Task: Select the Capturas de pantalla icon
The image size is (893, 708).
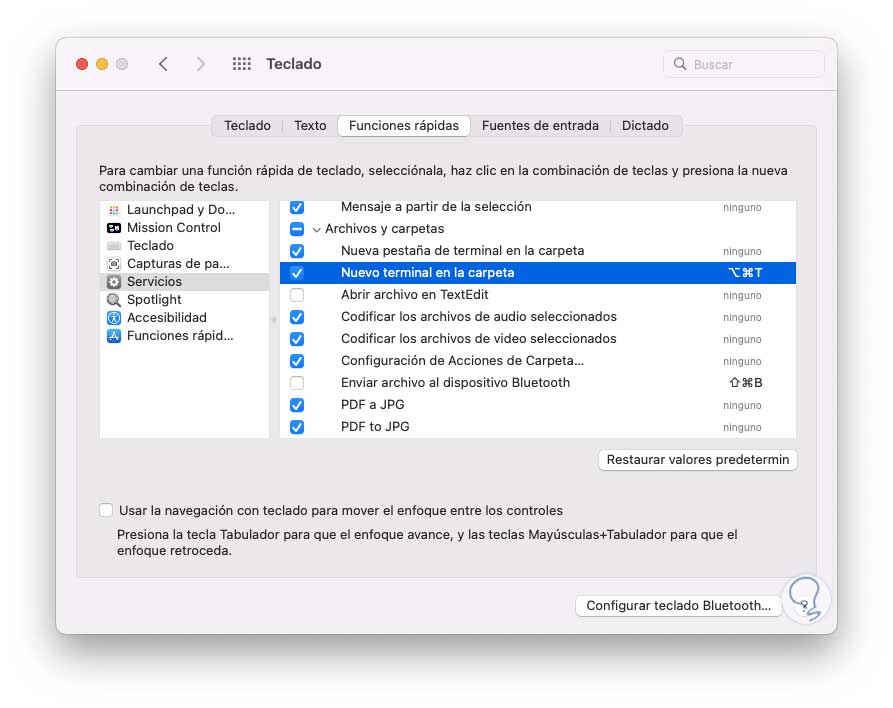Action: pyautogui.click(x=114, y=264)
